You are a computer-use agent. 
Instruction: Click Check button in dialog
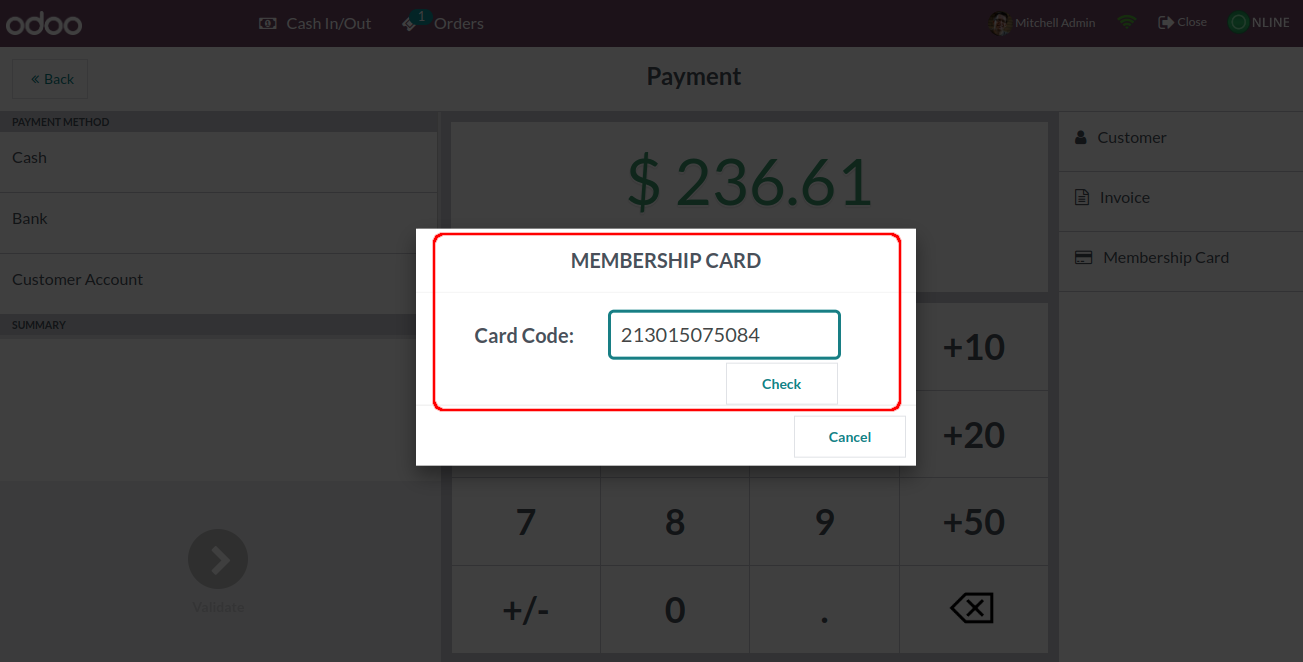(781, 384)
